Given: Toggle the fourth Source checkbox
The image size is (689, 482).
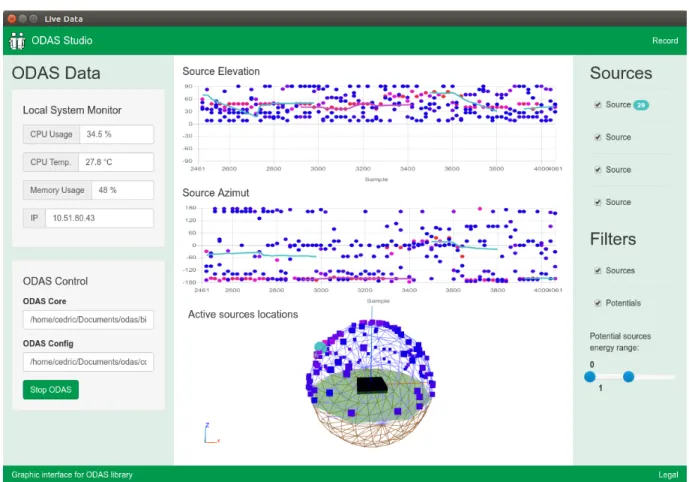Looking at the screenshot, I should [598, 202].
